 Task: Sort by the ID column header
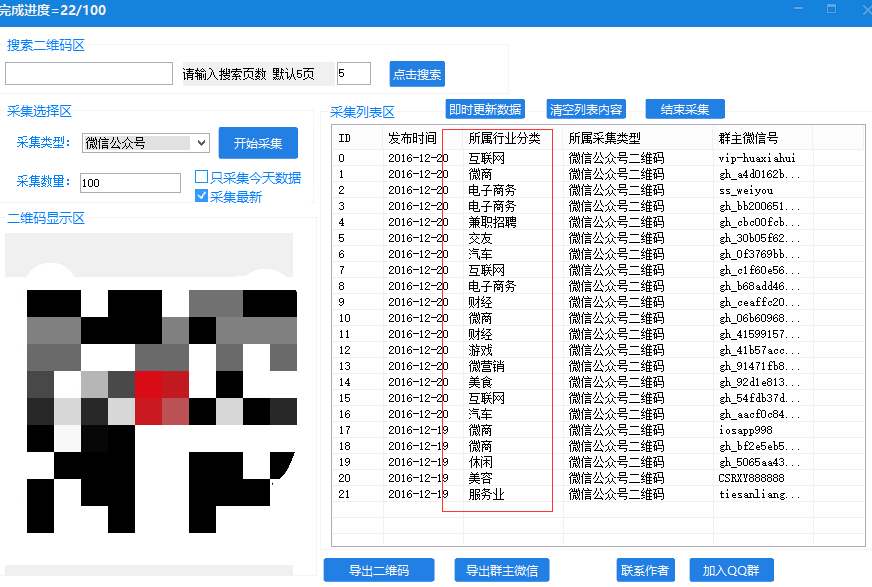coord(358,138)
